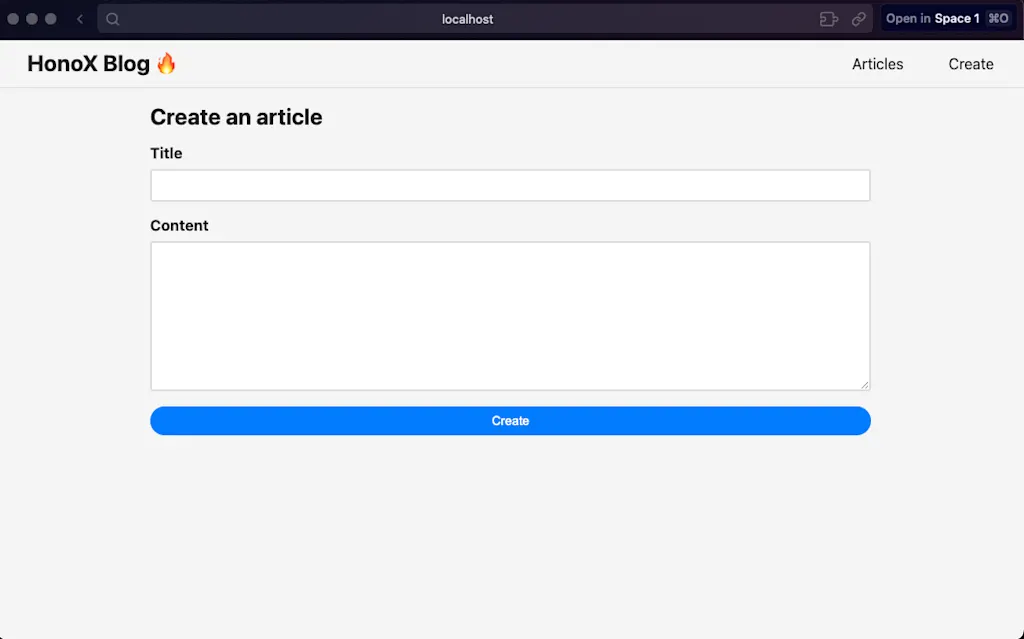Click the Create an article heading
This screenshot has height=639, width=1024.
pos(236,117)
